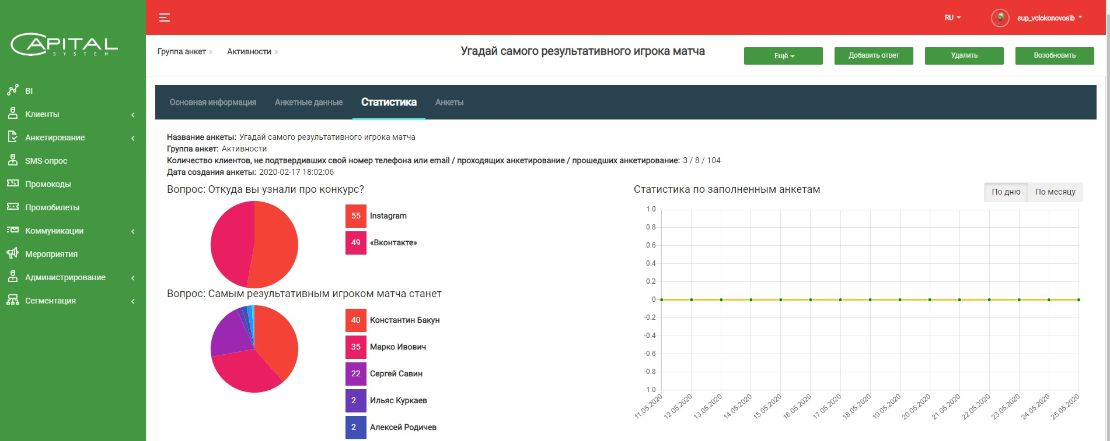Viewport: 1110px width, 441px height.
Task: Click the Промобилеты ticket icon
Action: coord(12,207)
